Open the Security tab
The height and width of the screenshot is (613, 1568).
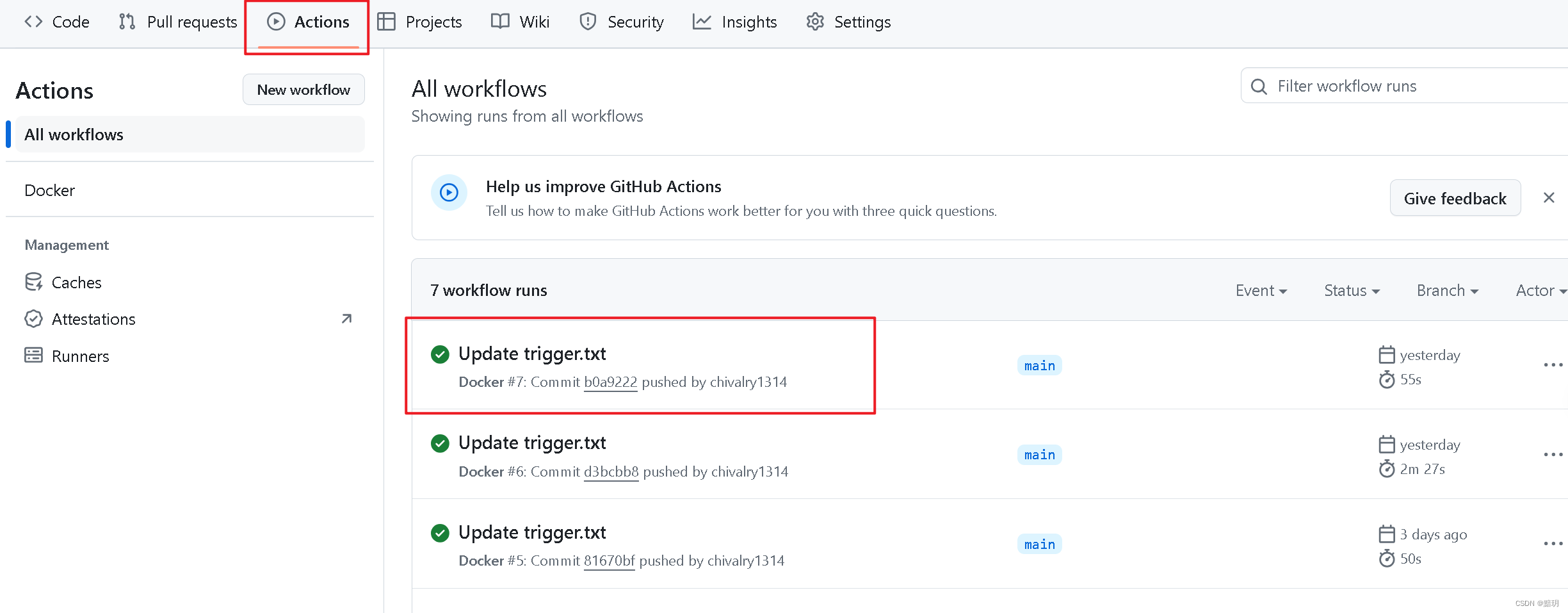tap(622, 22)
